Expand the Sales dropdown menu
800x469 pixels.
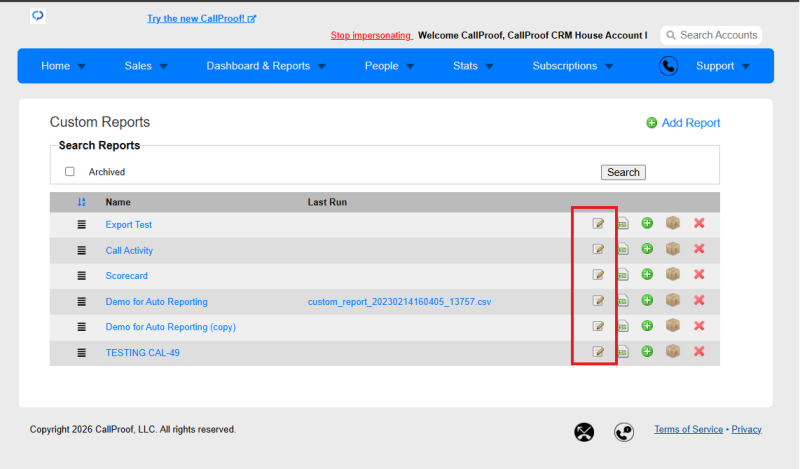[x=146, y=66]
